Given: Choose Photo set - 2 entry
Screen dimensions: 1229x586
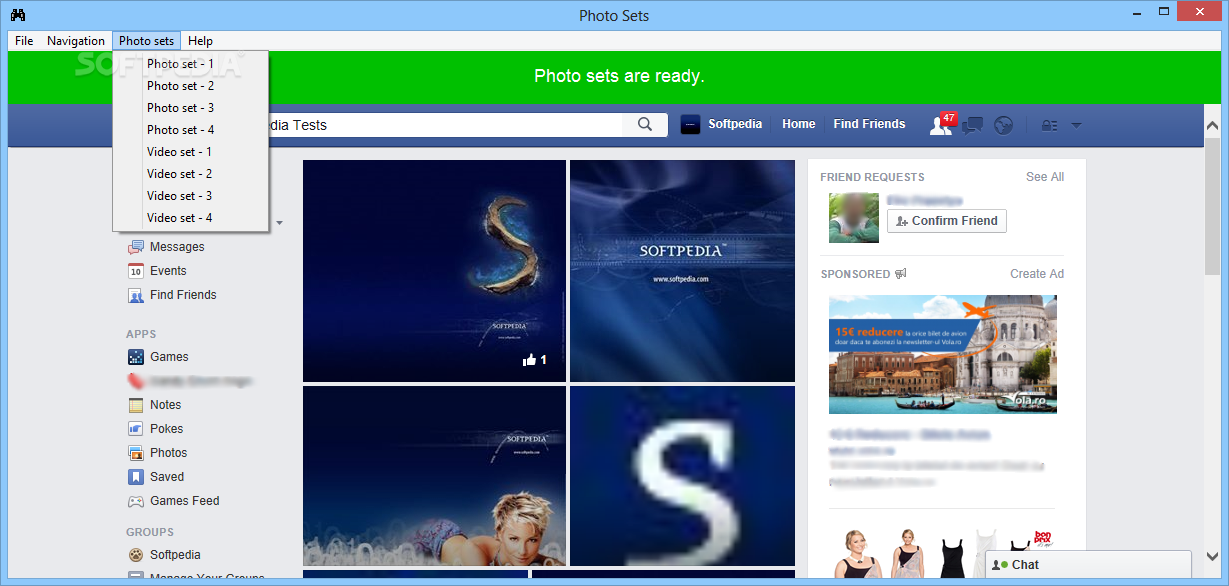Looking at the screenshot, I should pos(190,86).
